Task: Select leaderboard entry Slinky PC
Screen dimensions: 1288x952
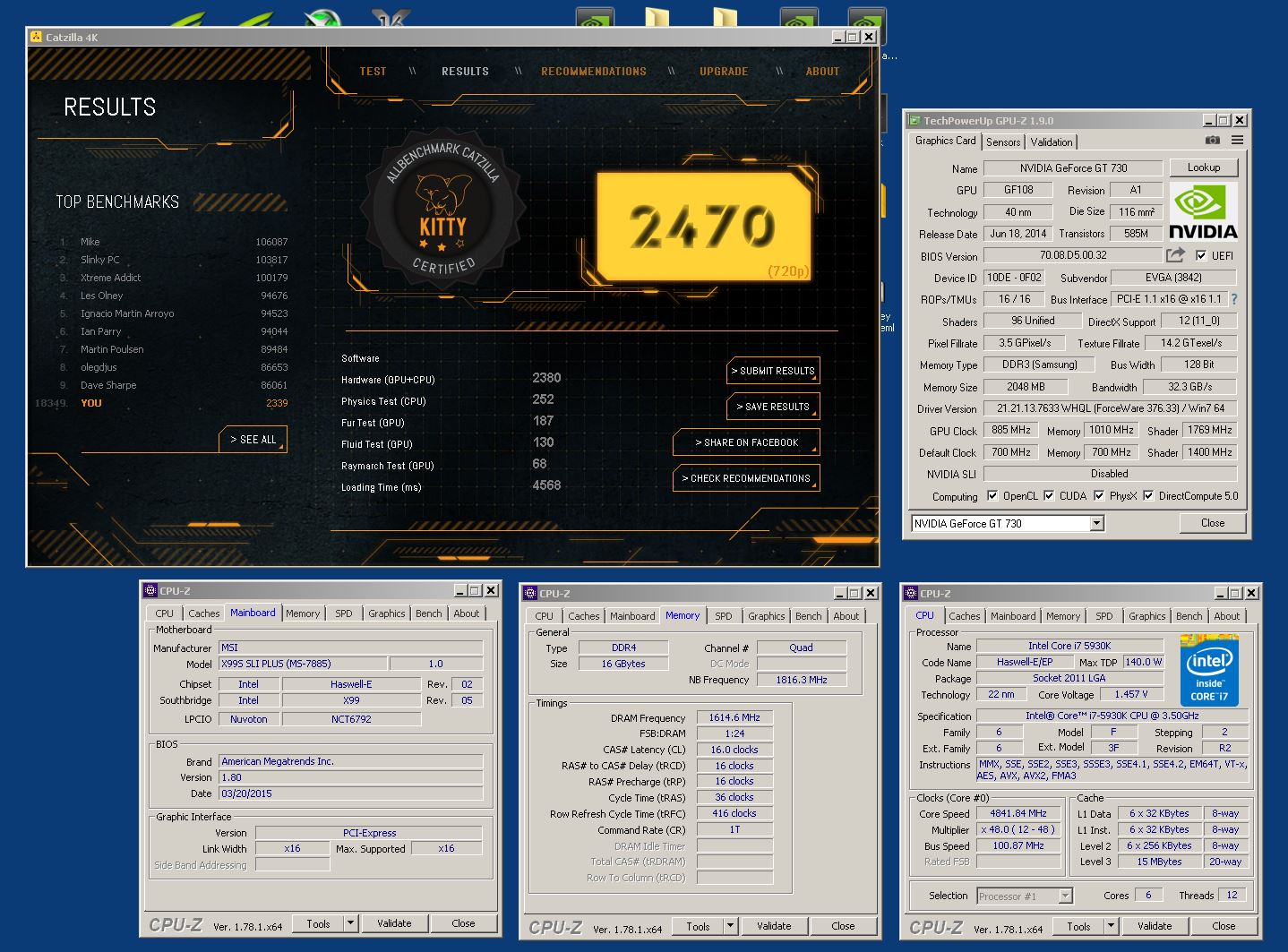Action: coord(174,260)
